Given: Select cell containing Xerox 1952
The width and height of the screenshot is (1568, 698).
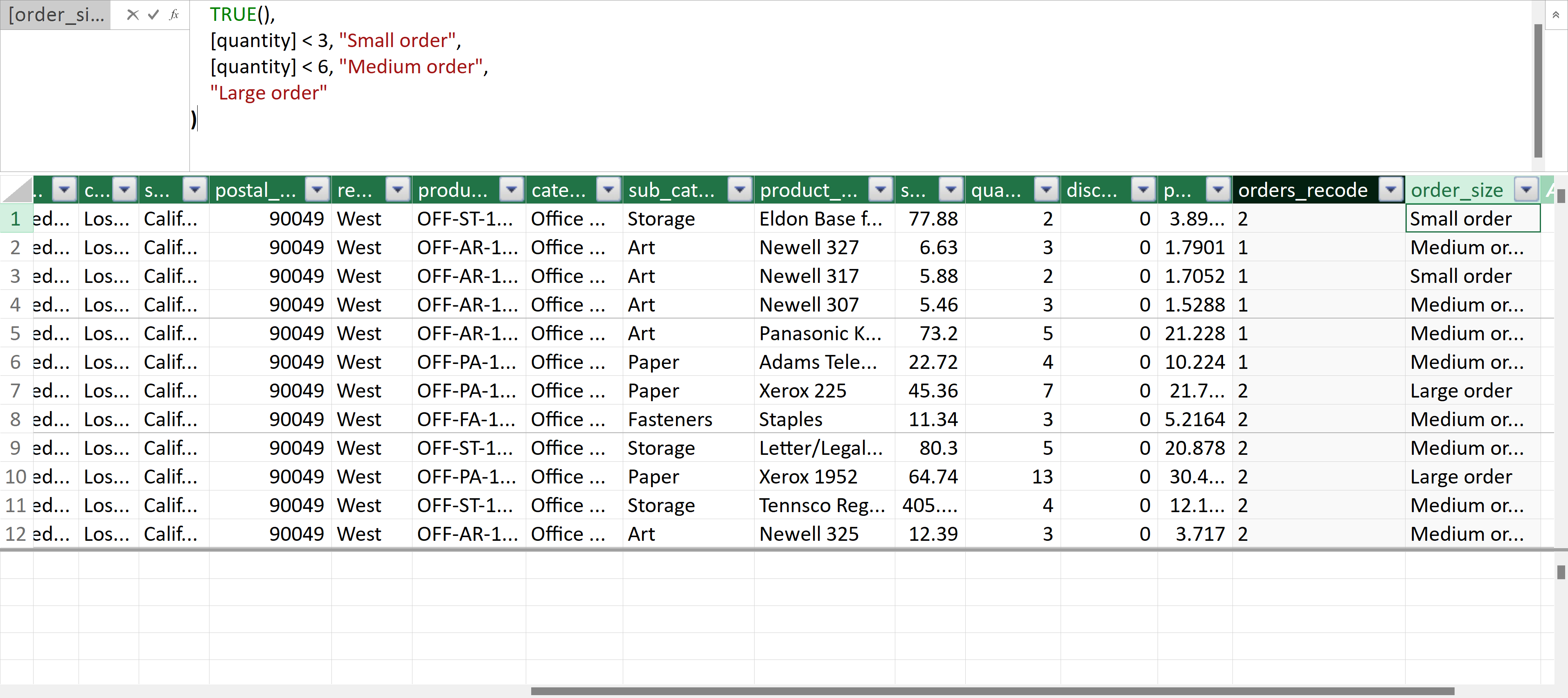Looking at the screenshot, I should point(808,476).
